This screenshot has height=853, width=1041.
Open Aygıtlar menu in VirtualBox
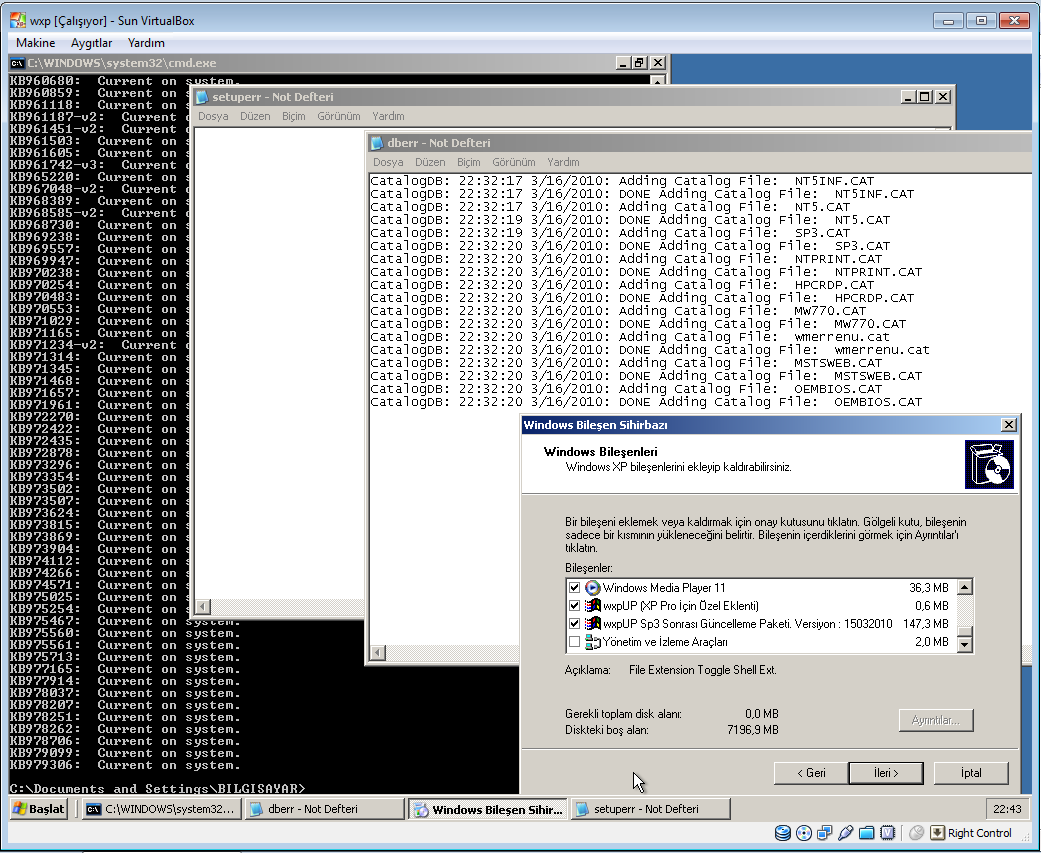click(92, 42)
